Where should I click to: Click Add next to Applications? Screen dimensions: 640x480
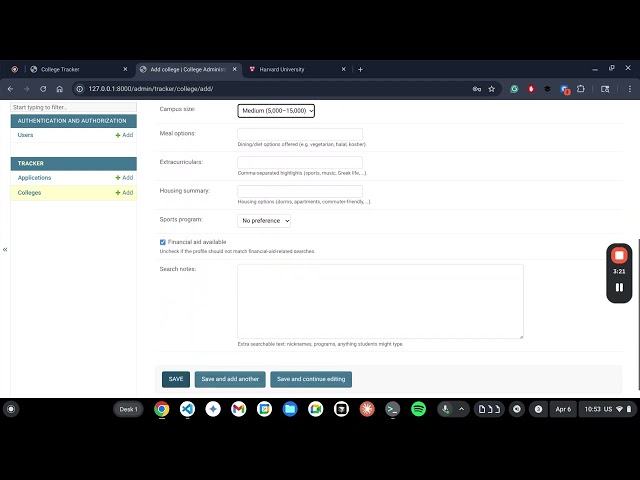(x=124, y=178)
